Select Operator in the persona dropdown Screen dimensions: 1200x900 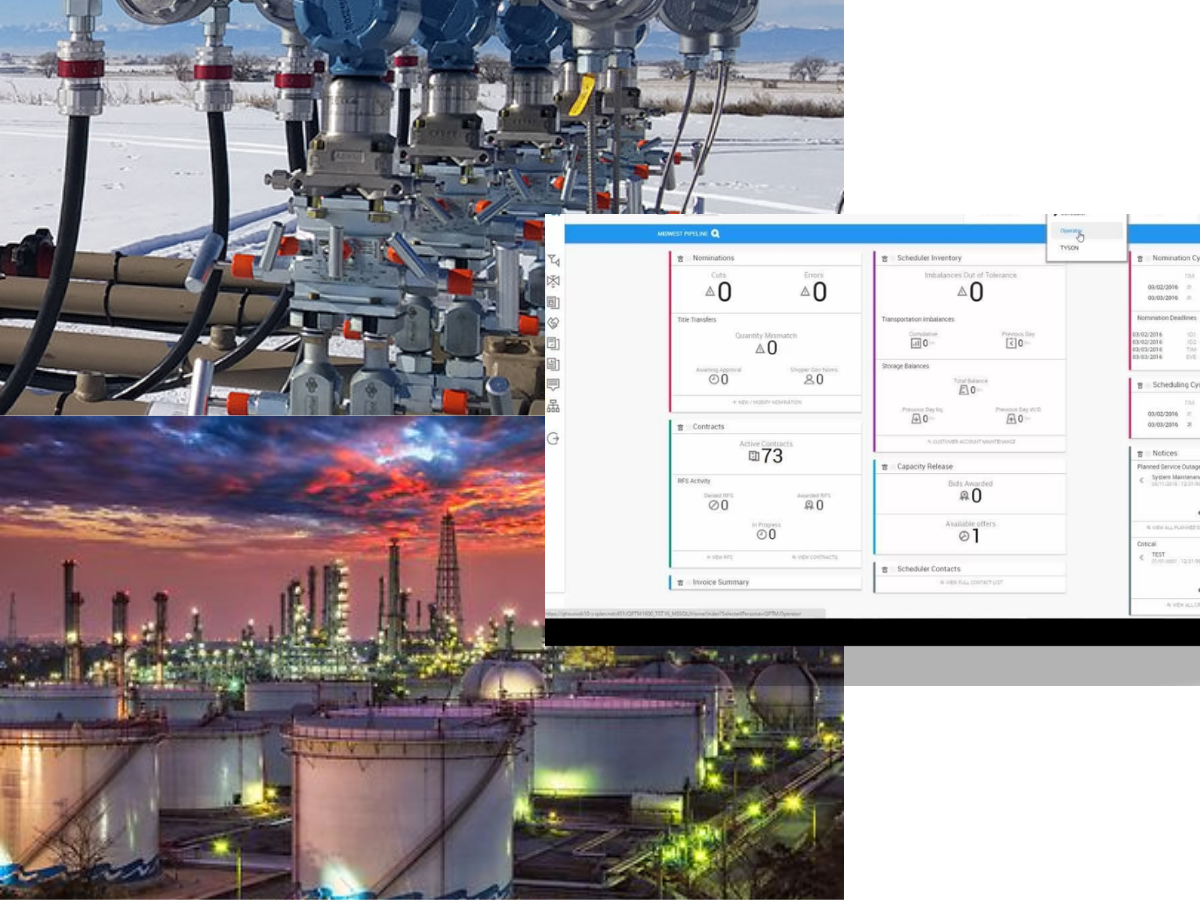1071,231
